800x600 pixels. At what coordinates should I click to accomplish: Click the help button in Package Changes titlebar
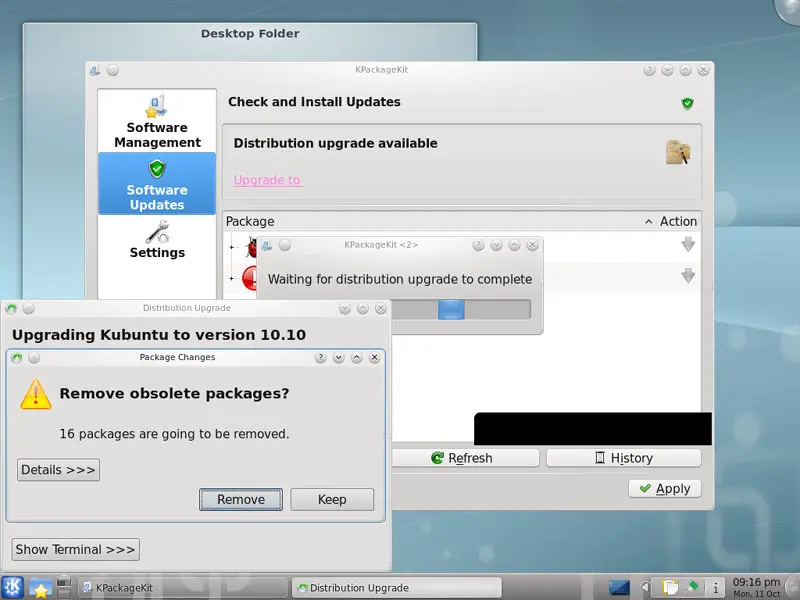click(x=320, y=358)
